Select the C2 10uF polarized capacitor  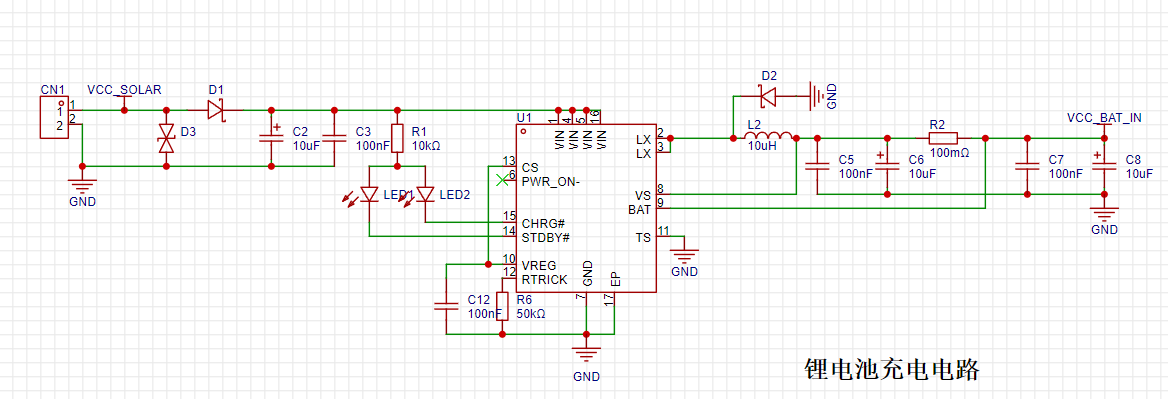pos(270,137)
